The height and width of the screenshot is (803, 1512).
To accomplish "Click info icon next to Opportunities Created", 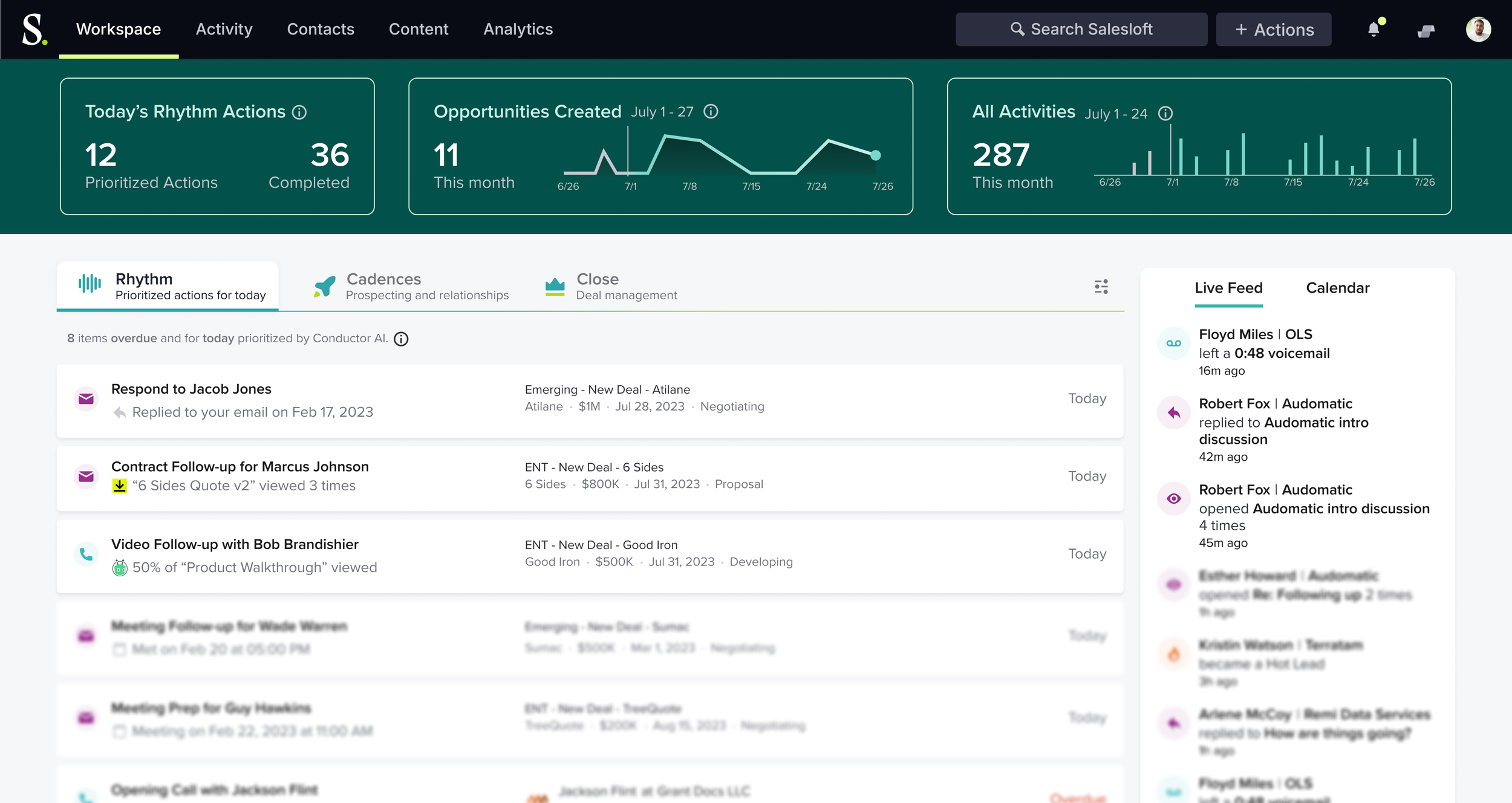I will pos(711,111).
